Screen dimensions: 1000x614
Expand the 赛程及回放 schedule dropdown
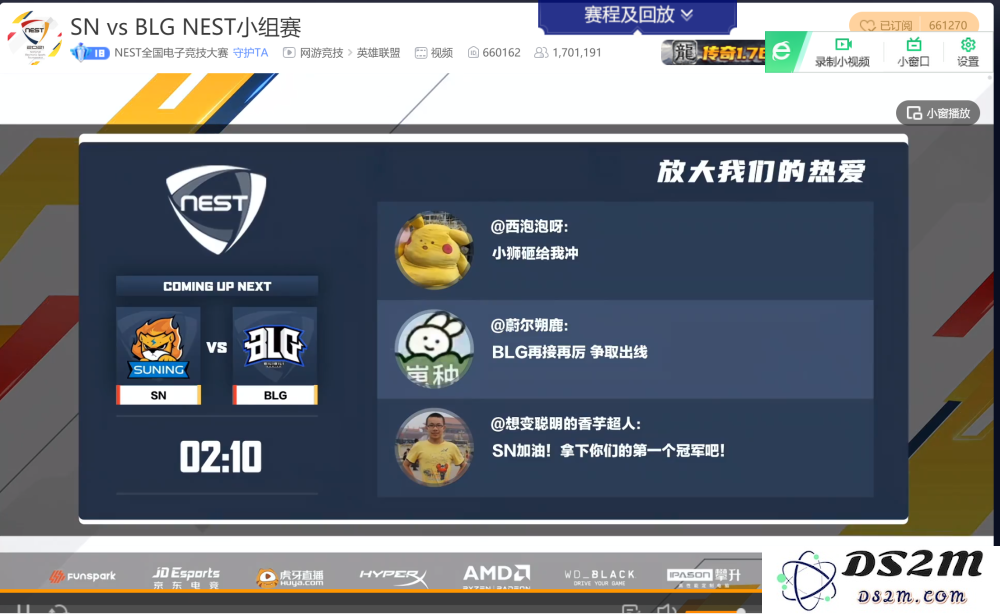click(x=638, y=15)
